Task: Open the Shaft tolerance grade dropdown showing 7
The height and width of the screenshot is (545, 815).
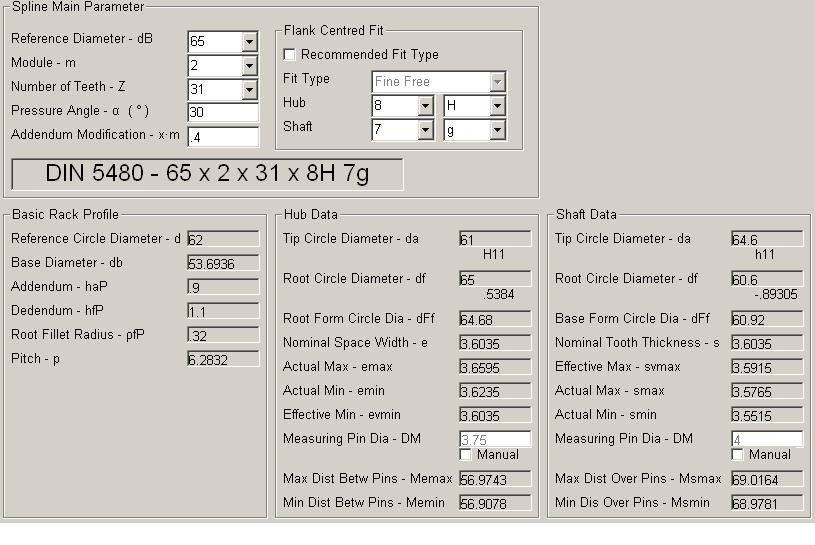Action: tap(425, 130)
